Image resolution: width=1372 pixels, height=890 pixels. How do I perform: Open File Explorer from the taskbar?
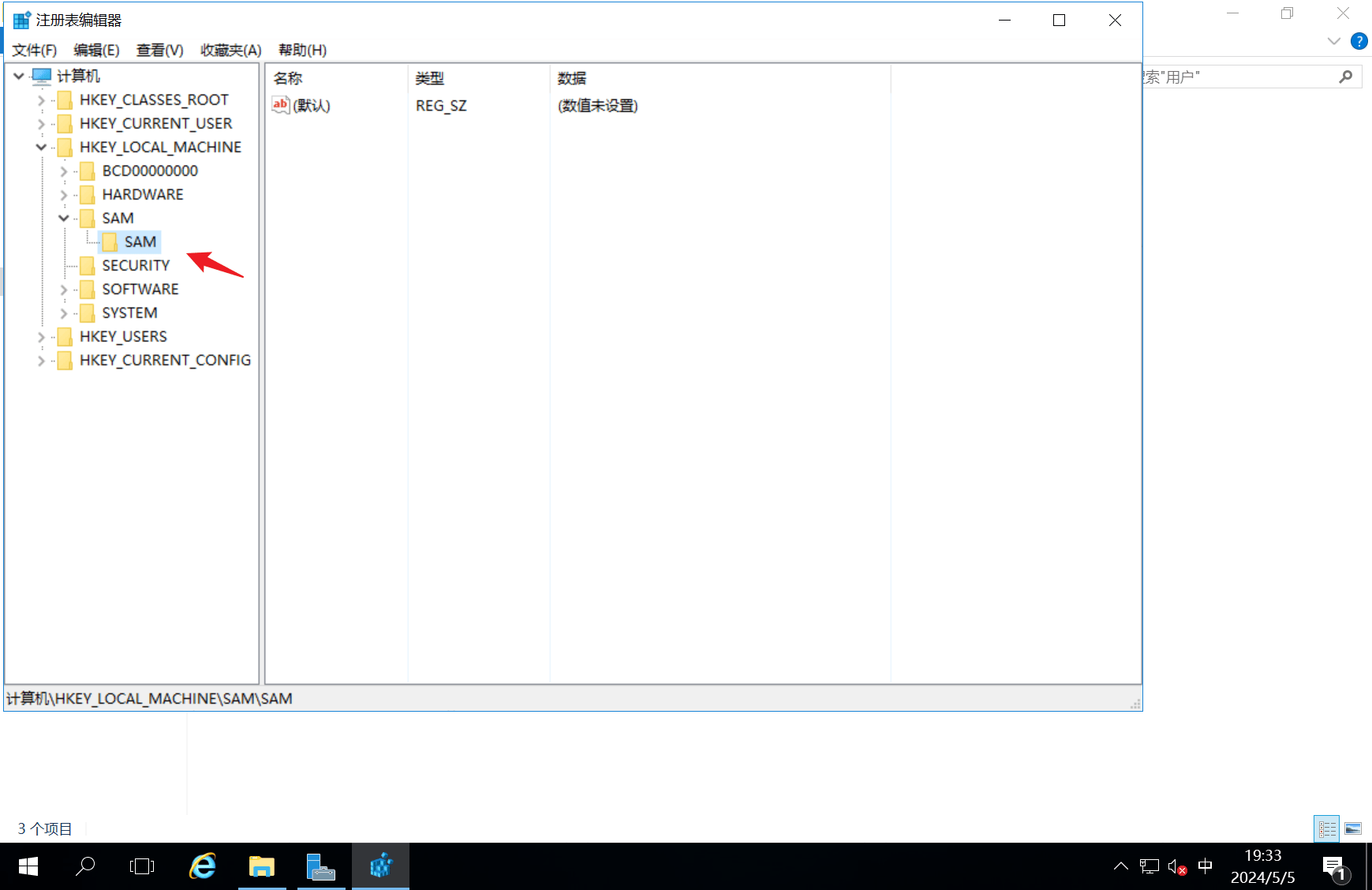[262, 866]
